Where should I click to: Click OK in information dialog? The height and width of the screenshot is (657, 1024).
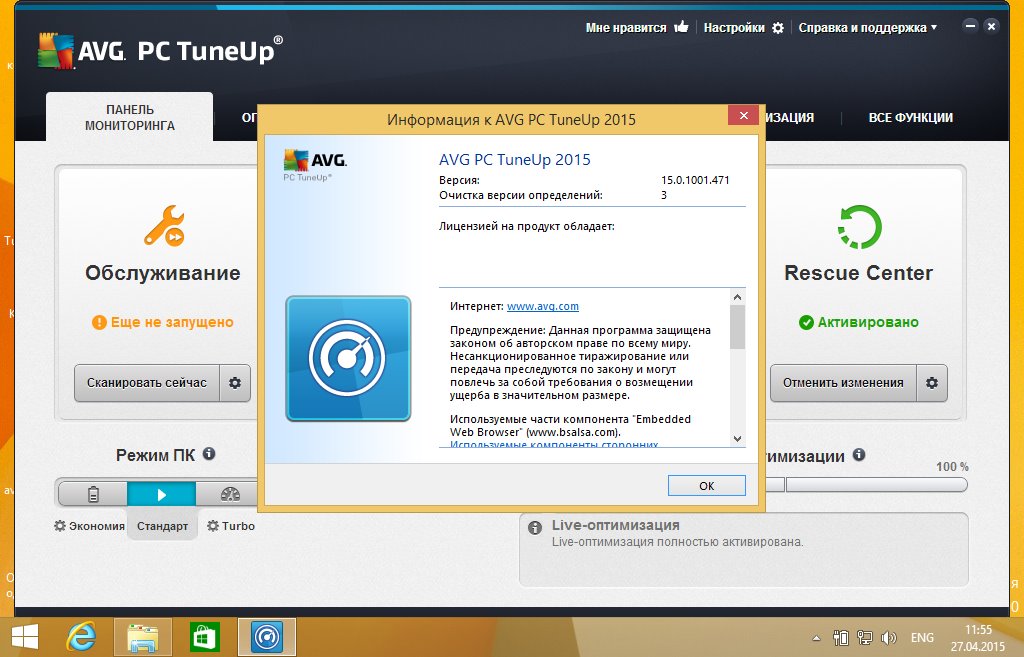click(x=707, y=485)
